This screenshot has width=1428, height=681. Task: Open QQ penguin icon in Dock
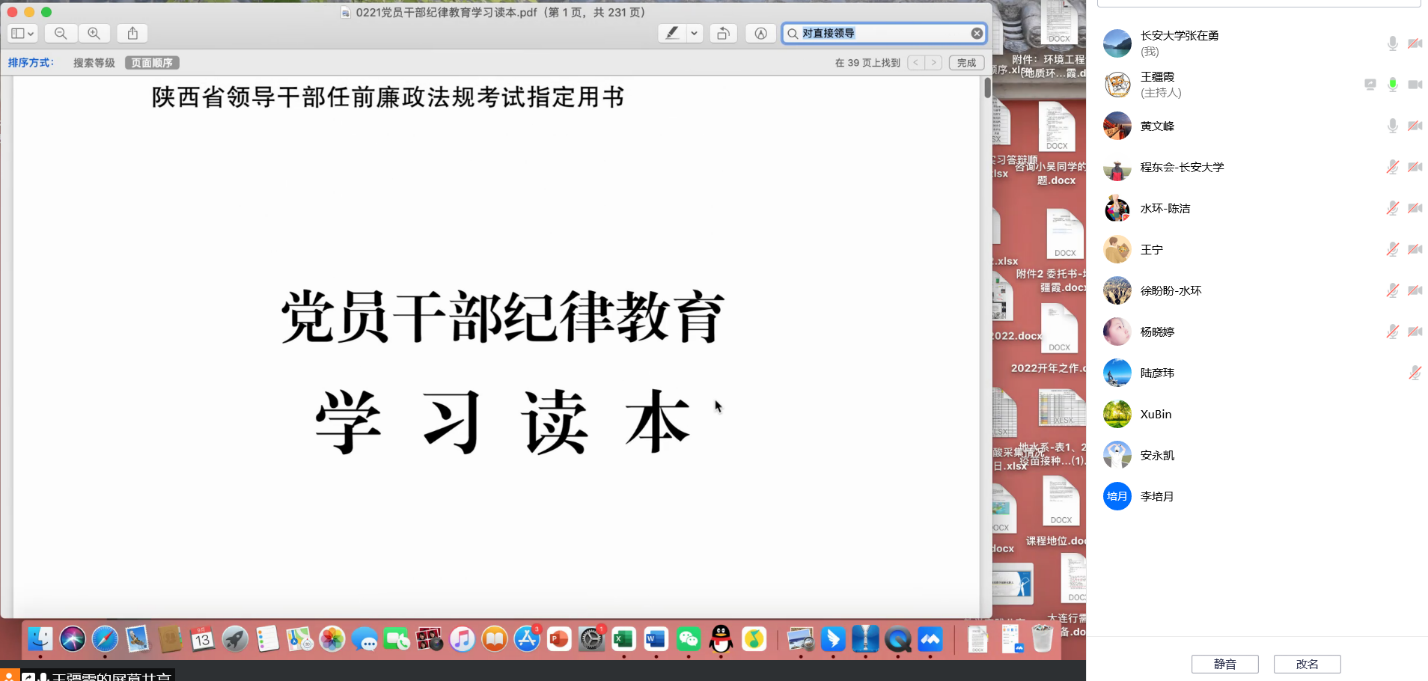(x=721, y=638)
